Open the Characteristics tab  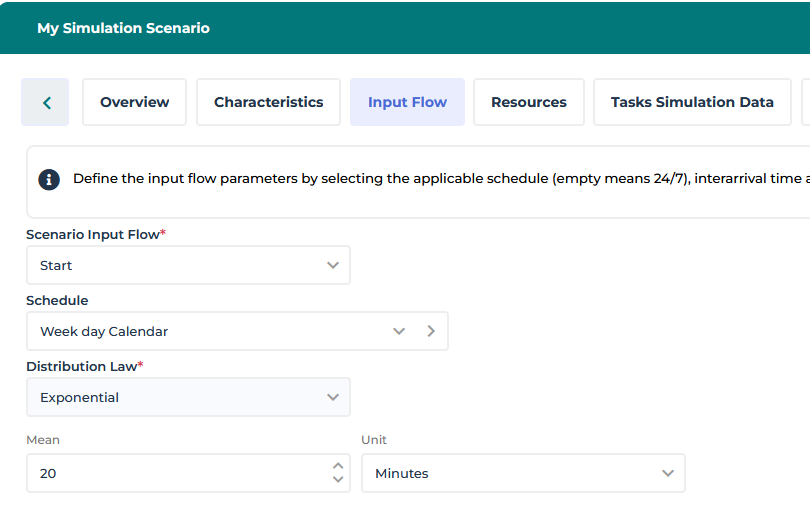click(268, 102)
